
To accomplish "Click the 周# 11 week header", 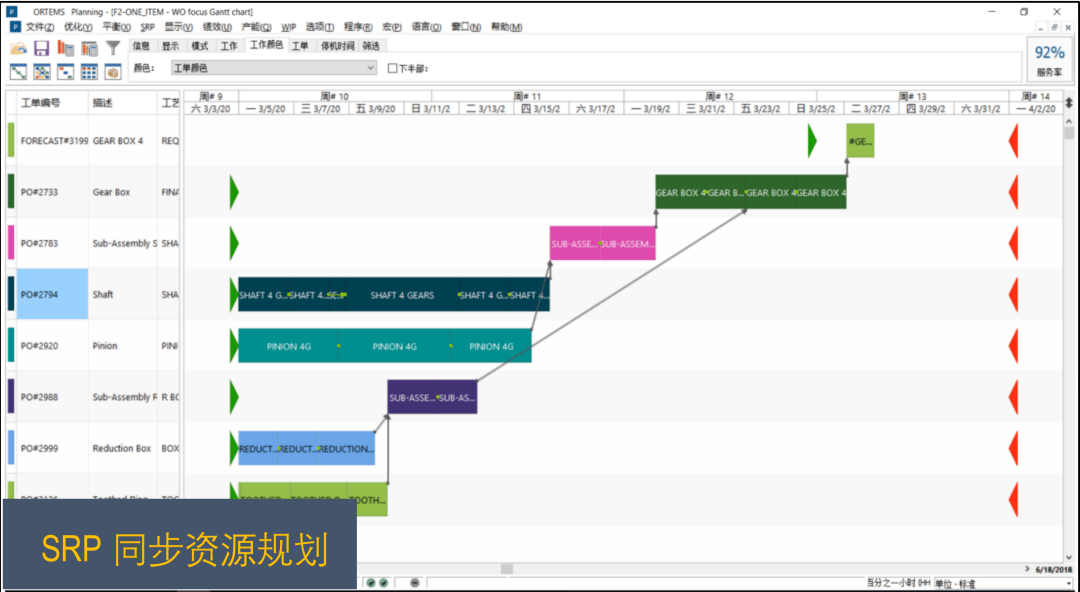I will pos(527,96).
